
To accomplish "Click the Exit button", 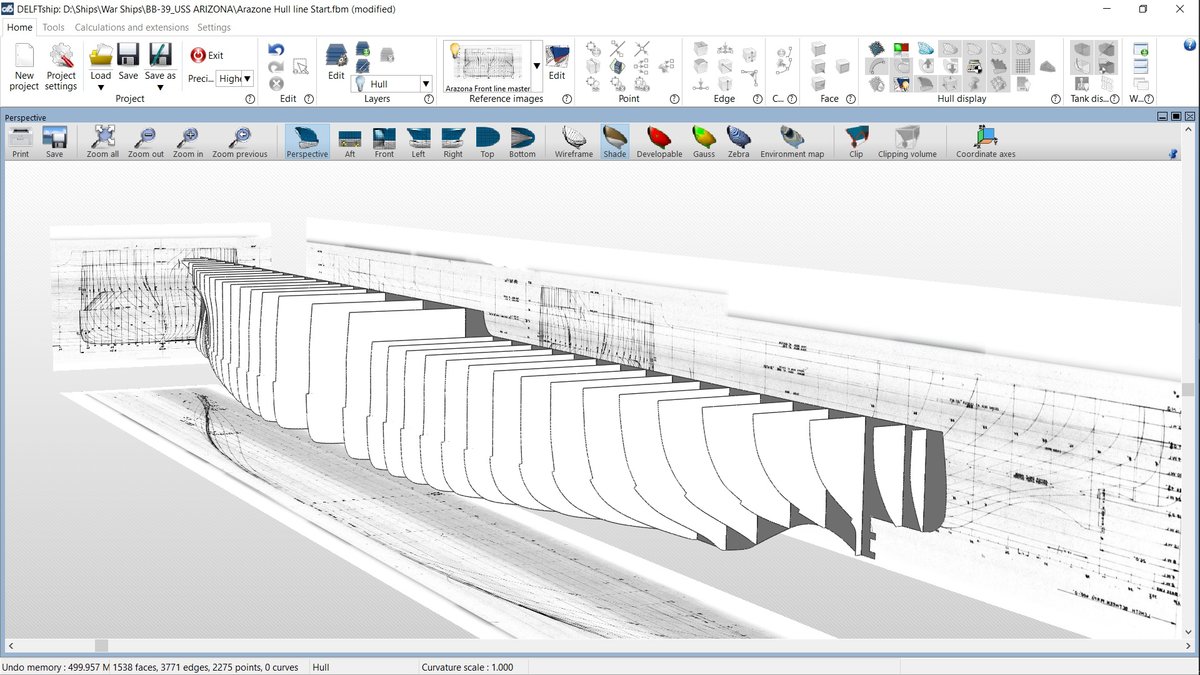I will click(207, 55).
